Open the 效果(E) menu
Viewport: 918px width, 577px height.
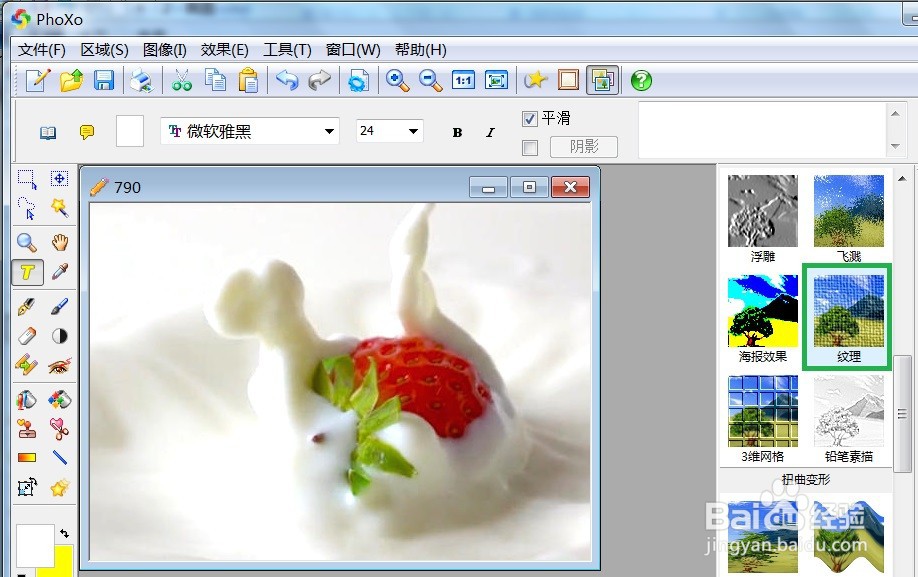(x=224, y=50)
